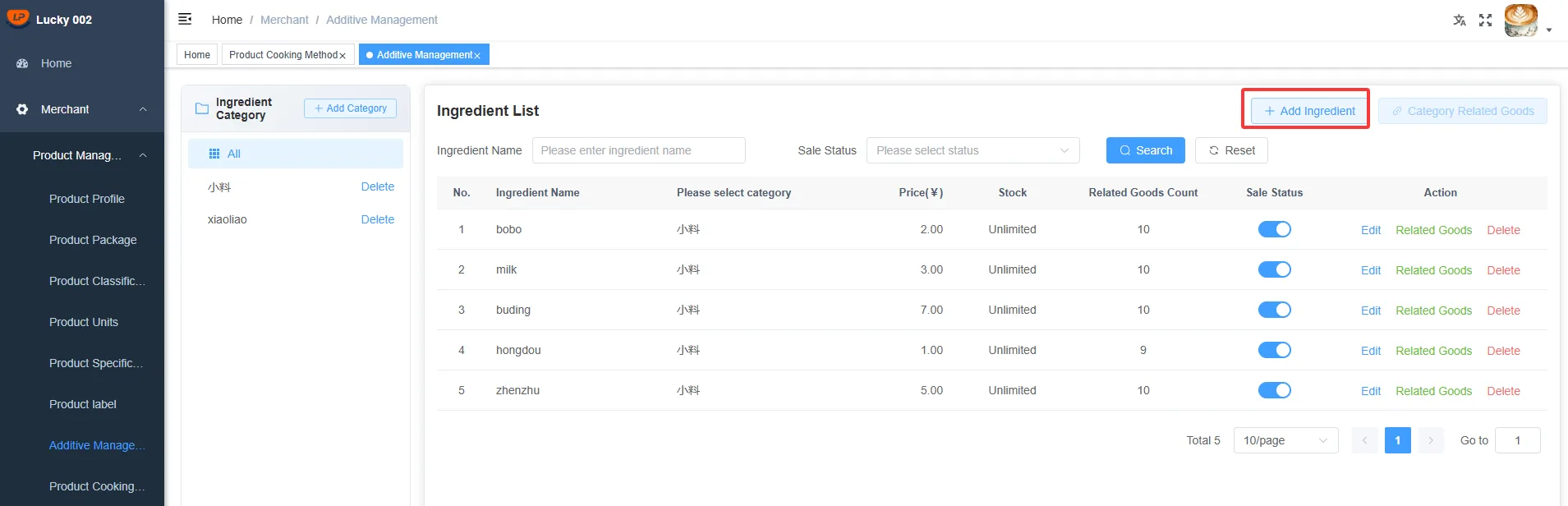Go to previous page arrow
This screenshot has height=506, width=1568.
(x=1364, y=440)
